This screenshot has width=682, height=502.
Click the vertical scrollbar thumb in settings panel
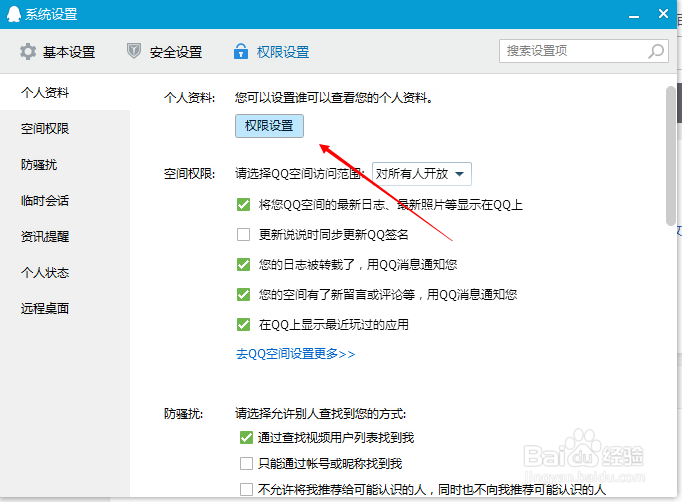(x=671, y=156)
